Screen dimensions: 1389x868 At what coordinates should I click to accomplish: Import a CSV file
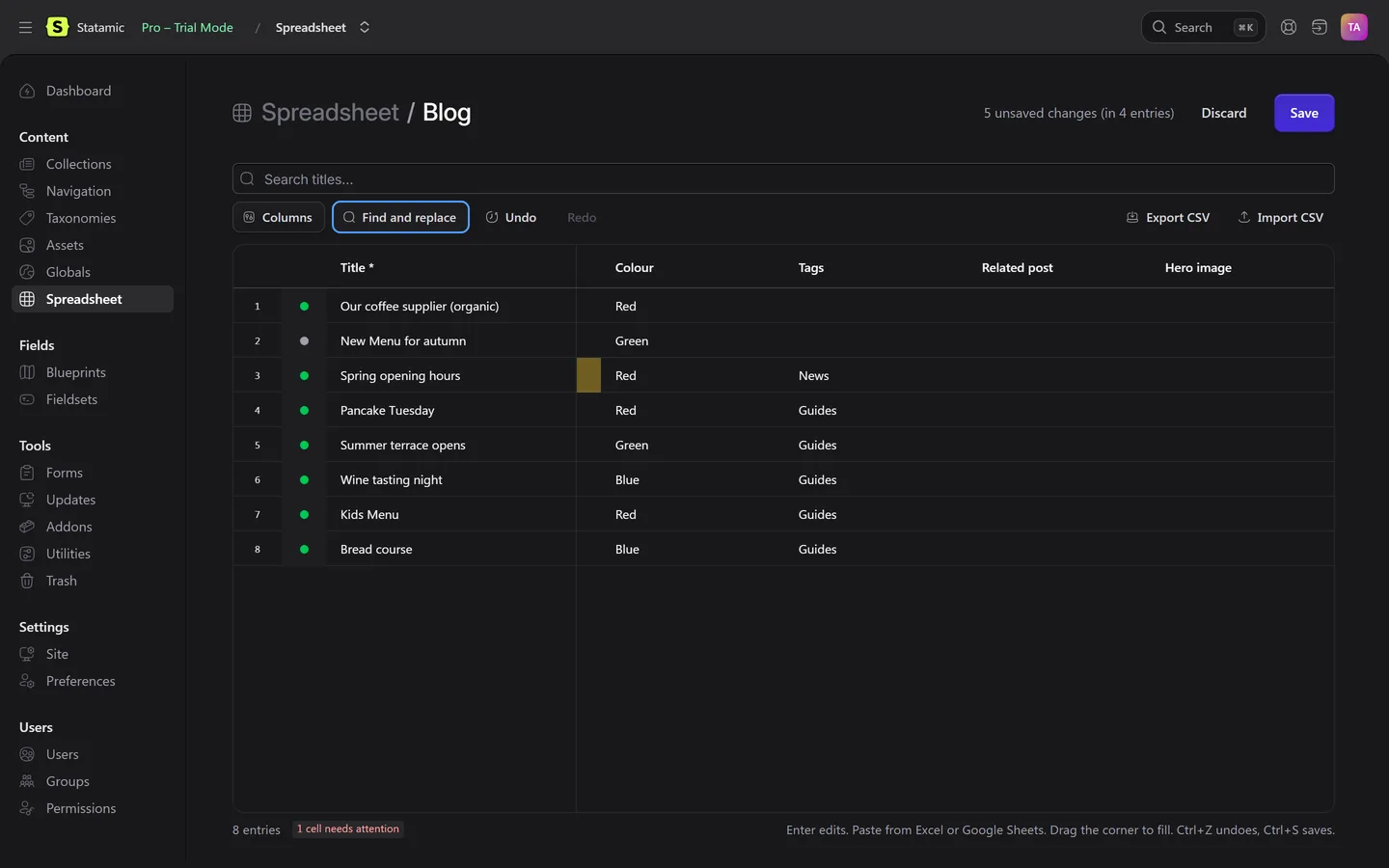(1281, 217)
